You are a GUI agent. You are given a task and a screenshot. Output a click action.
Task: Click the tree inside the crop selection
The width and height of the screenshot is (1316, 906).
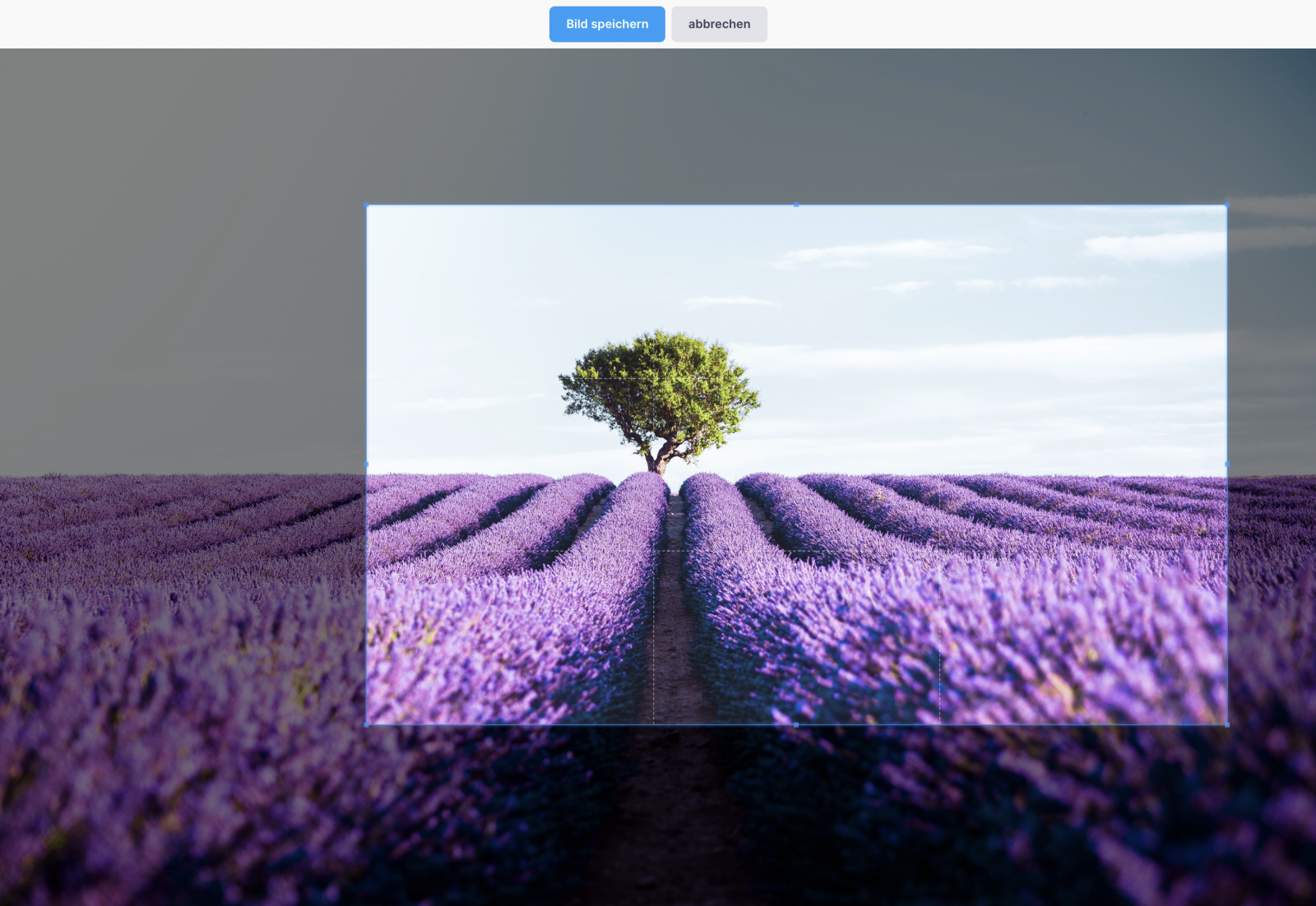click(x=660, y=401)
